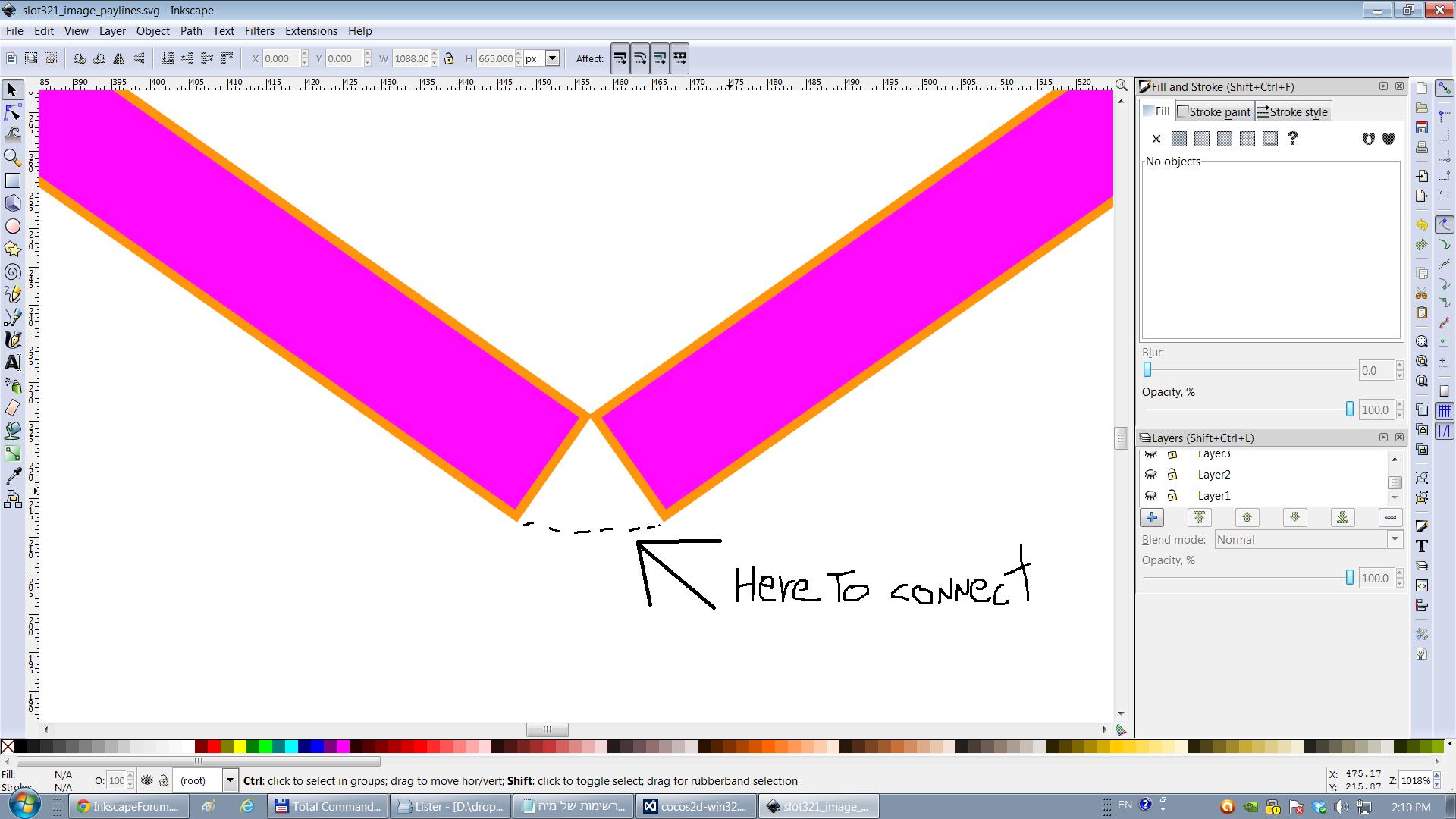Screen dimensions: 1456x819
Task: Click the W width input field
Action: [x=411, y=58]
